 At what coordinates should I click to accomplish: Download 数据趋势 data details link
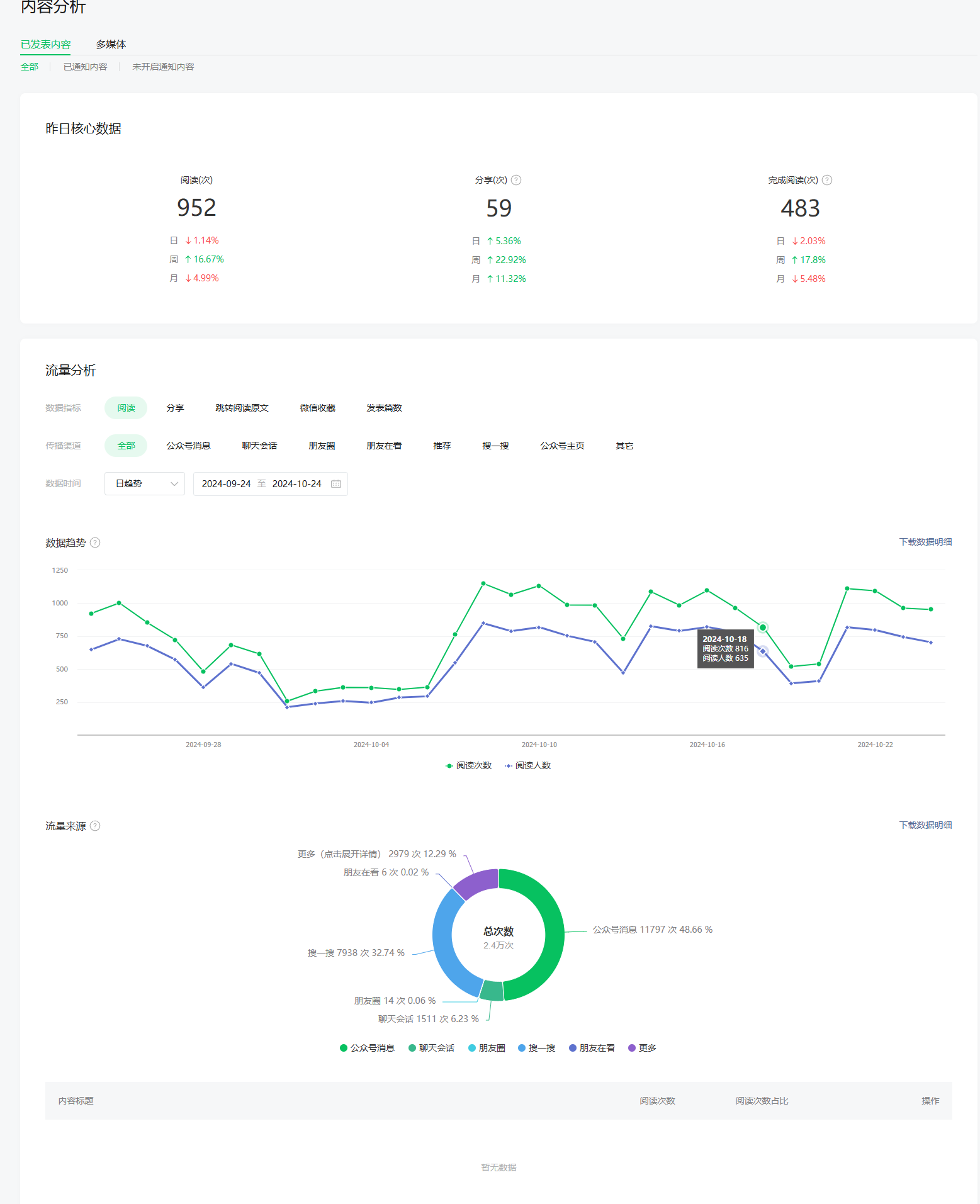(925, 542)
